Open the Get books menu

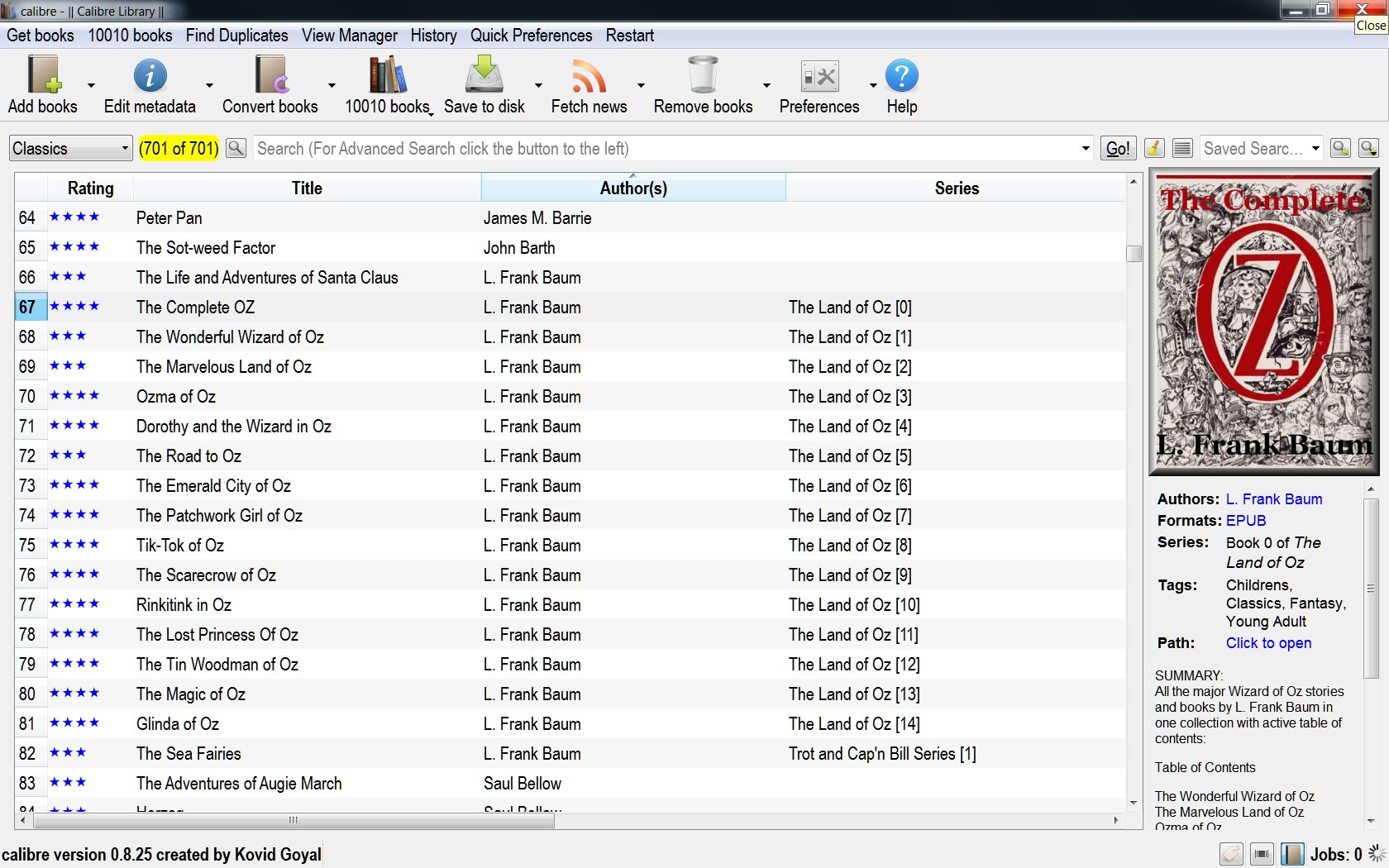(x=41, y=36)
